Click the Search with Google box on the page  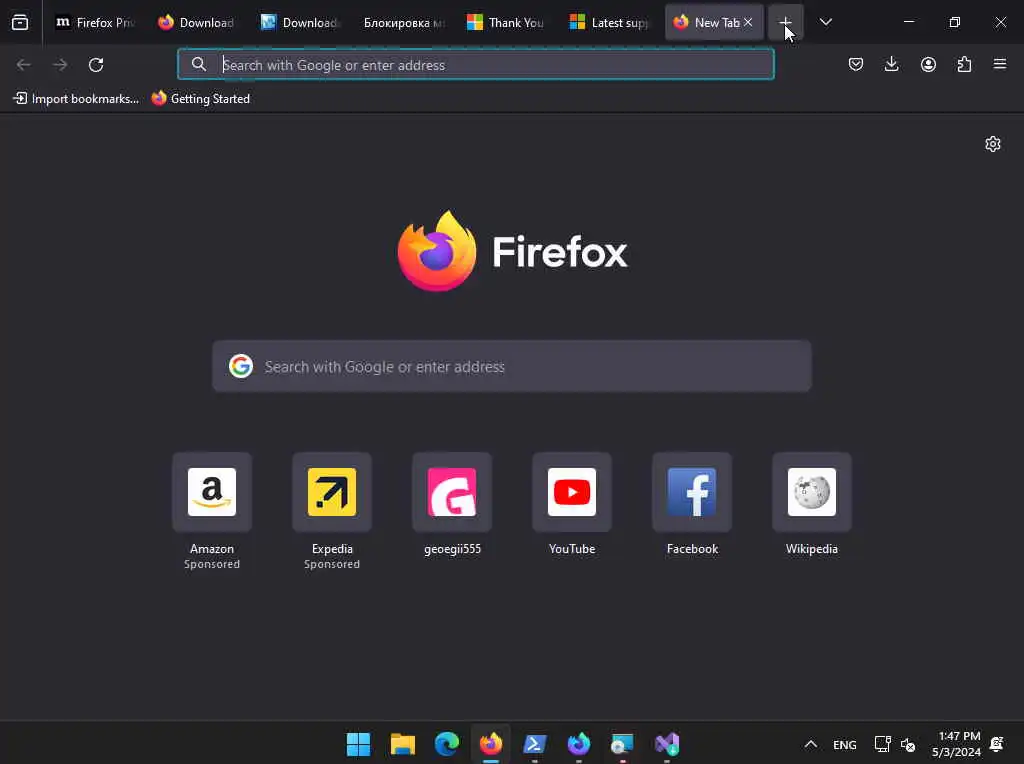pyautogui.click(x=512, y=366)
